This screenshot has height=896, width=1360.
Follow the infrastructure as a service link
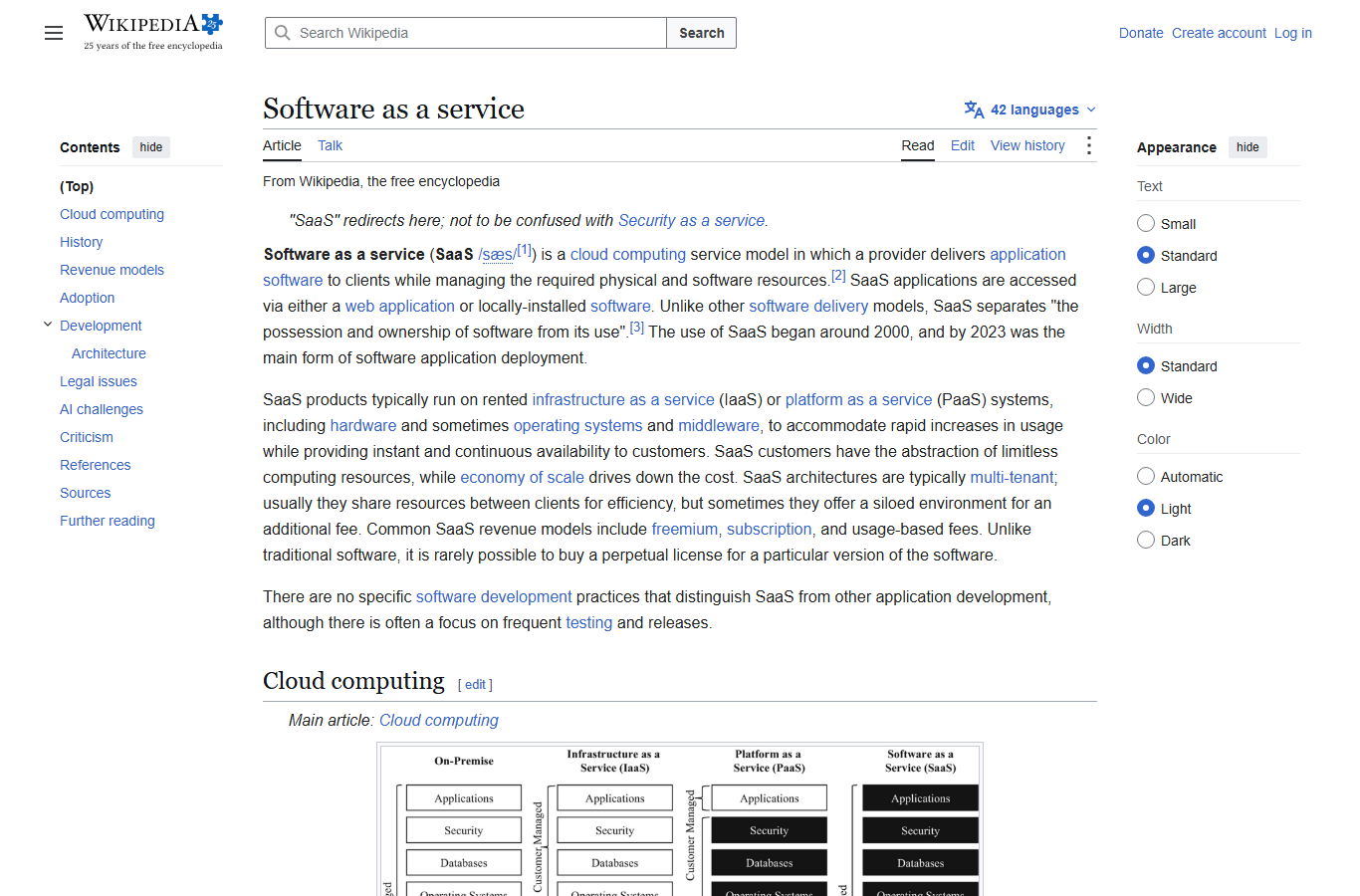click(x=623, y=399)
